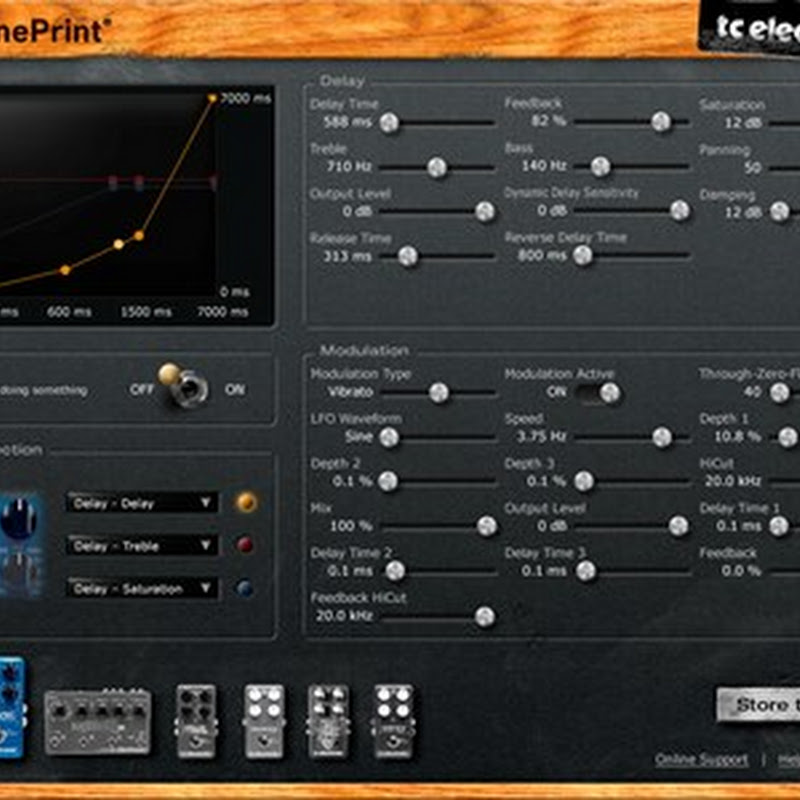Click the Delay Time 2 slider knob

click(395, 571)
